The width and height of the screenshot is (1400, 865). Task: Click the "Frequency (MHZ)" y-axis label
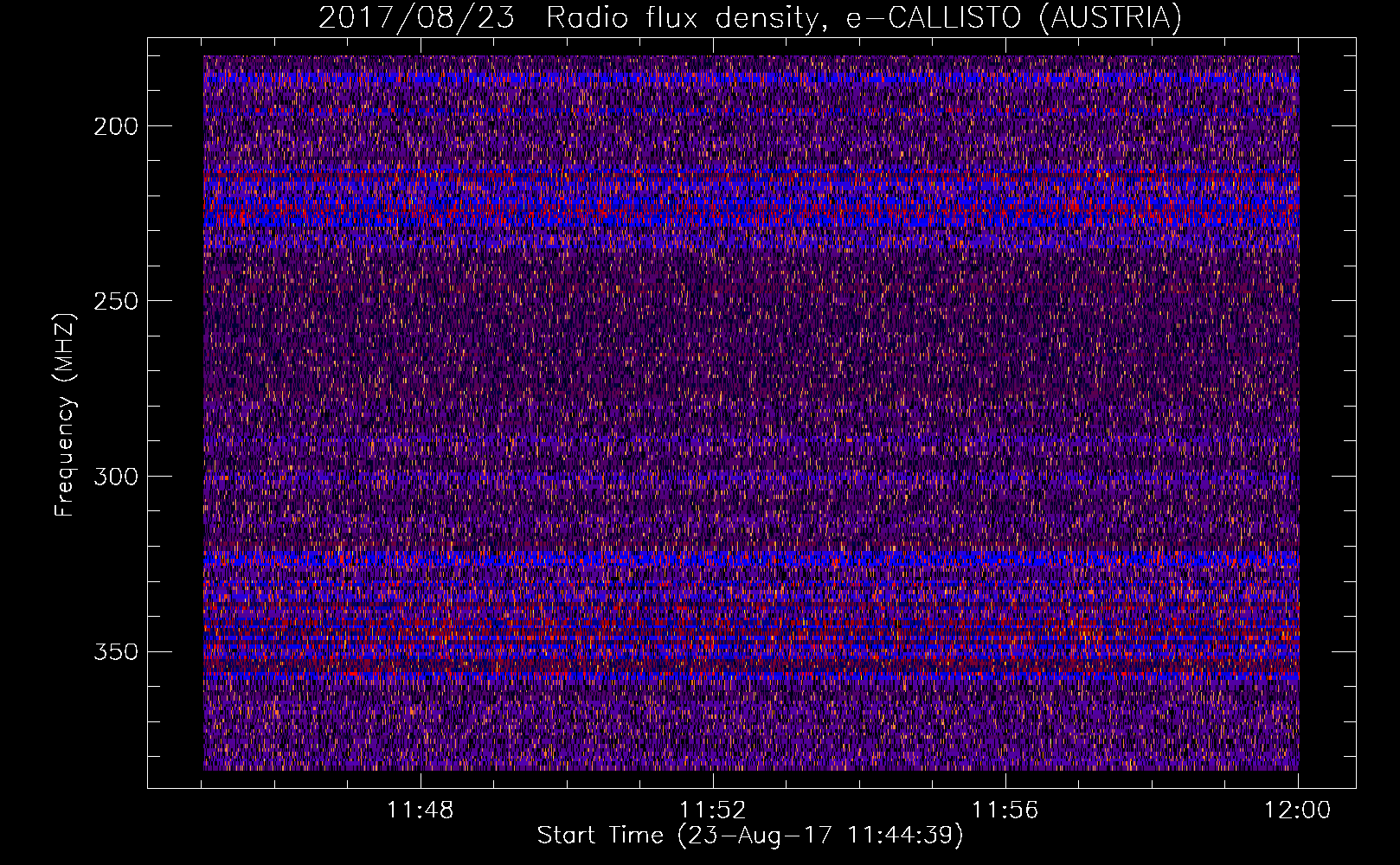click(66, 414)
